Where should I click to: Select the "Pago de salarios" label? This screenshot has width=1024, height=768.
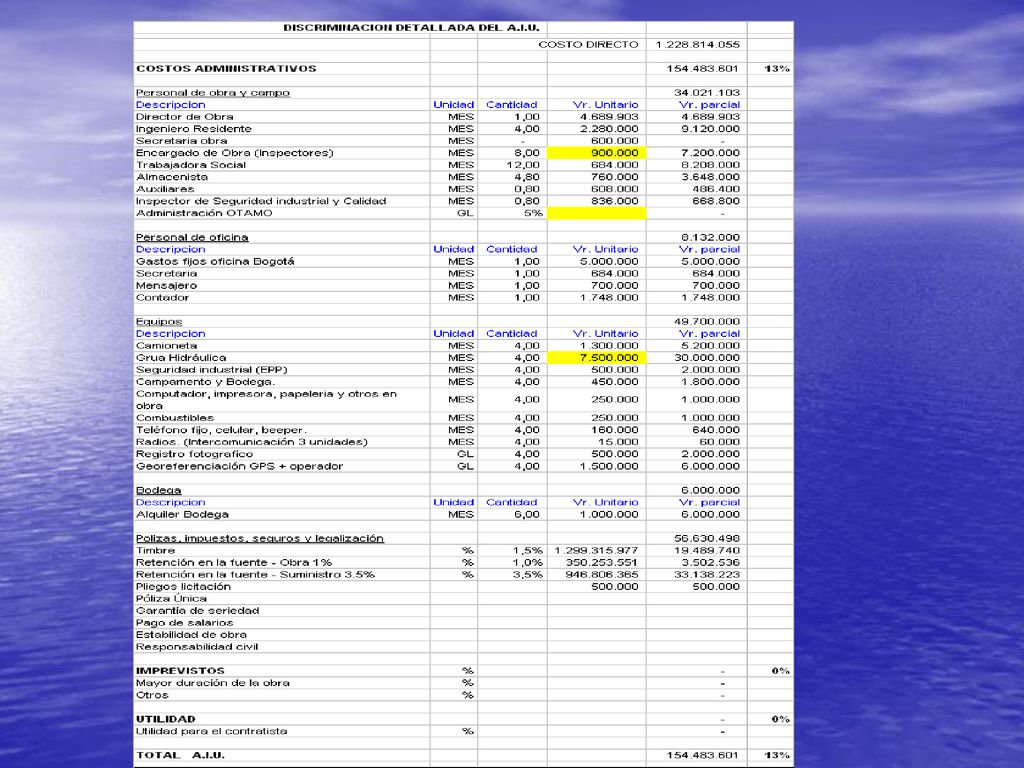184,623
